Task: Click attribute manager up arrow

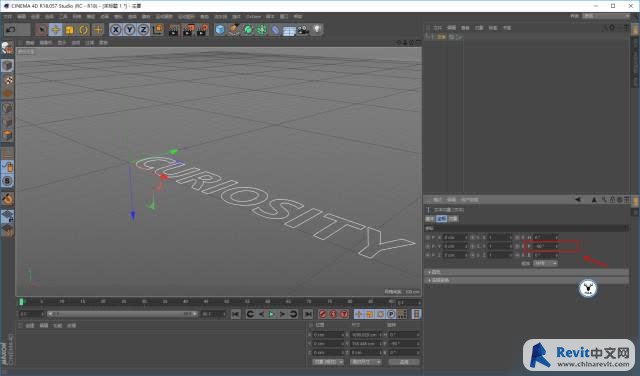Action: (594, 200)
